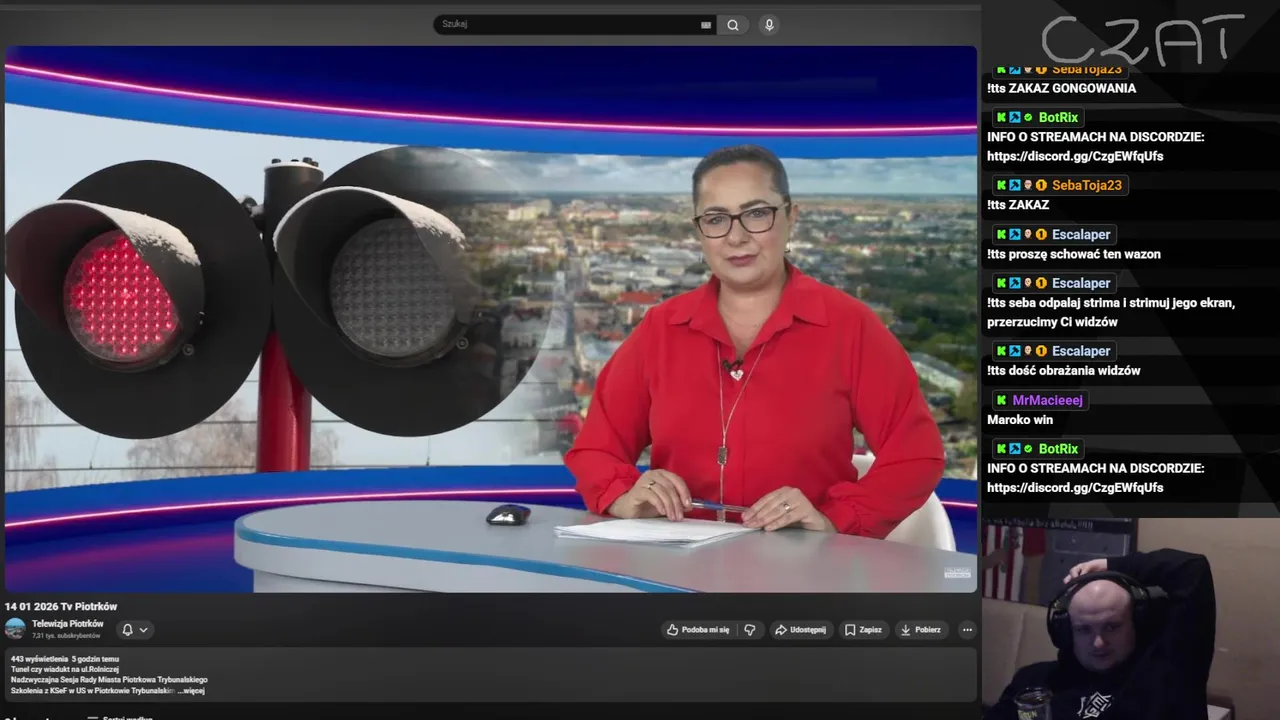Open the three-dot more actions menu
Screen dimensions: 1280x720
(967, 630)
